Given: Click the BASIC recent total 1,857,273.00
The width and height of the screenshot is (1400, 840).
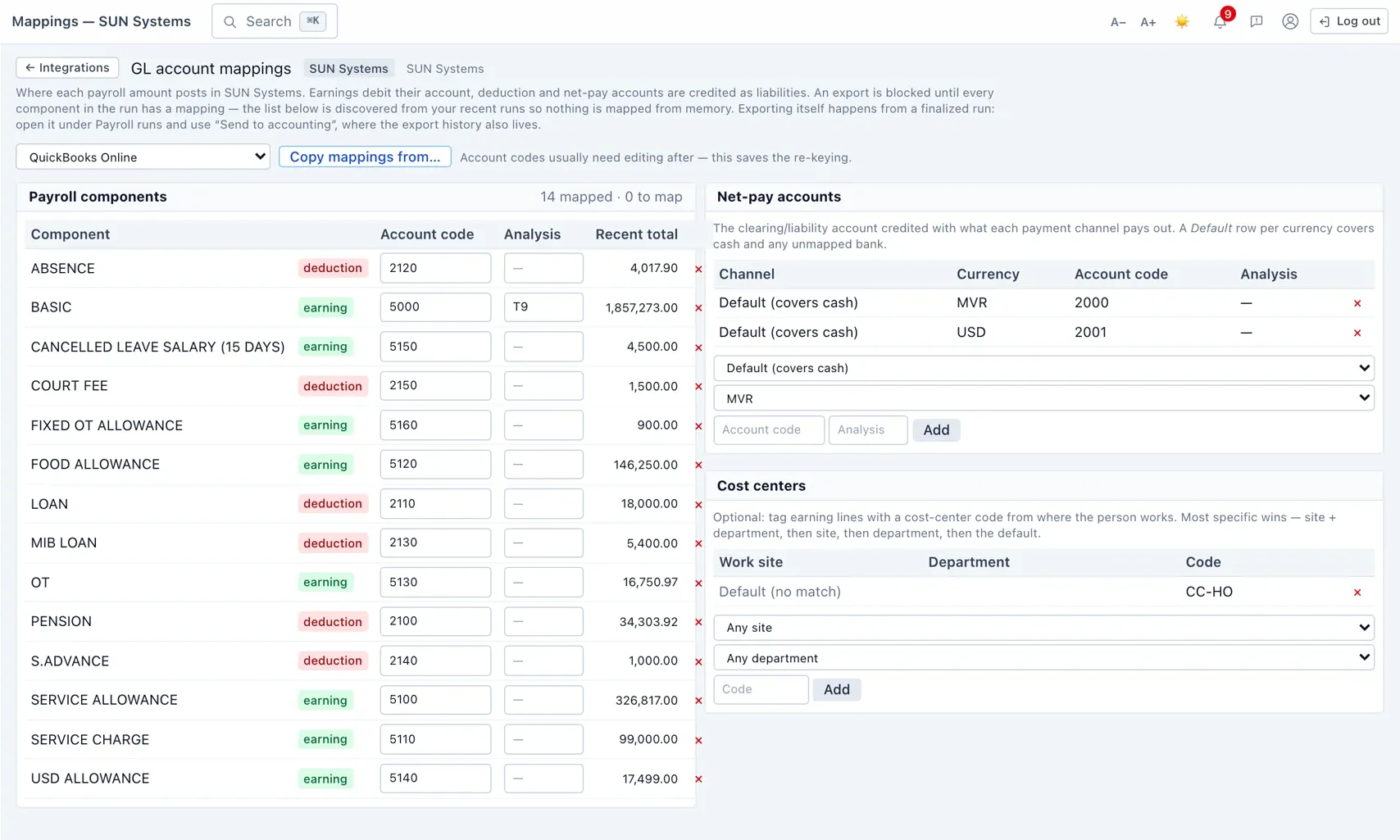Looking at the screenshot, I should coord(641,308).
